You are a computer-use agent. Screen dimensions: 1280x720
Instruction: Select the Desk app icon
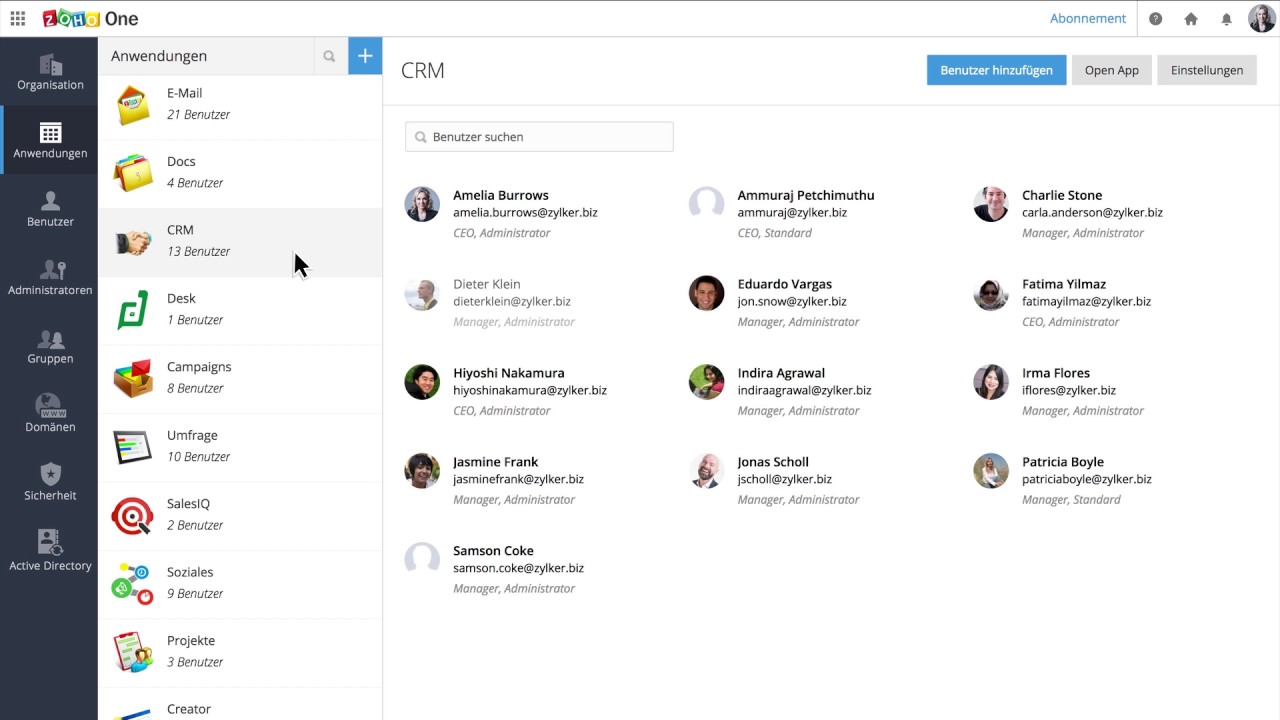(132, 309)
